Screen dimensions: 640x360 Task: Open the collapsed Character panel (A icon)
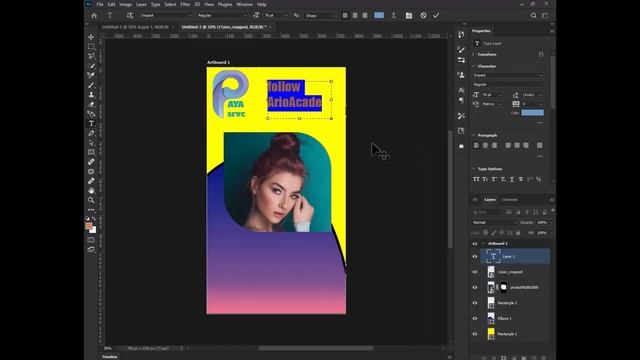461,90
